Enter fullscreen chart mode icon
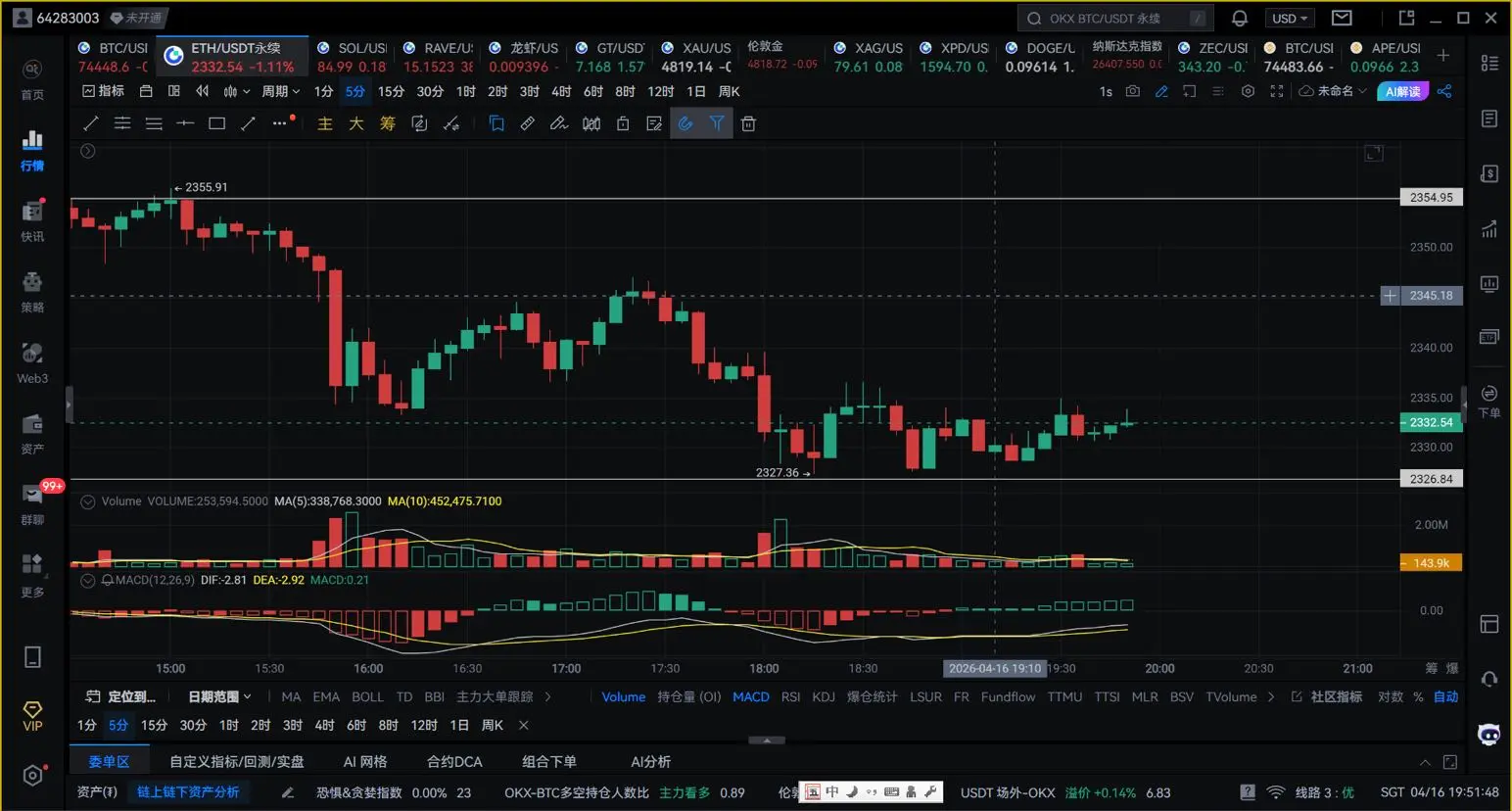This screenshot has width=1512, height=811. point(1276,91)
